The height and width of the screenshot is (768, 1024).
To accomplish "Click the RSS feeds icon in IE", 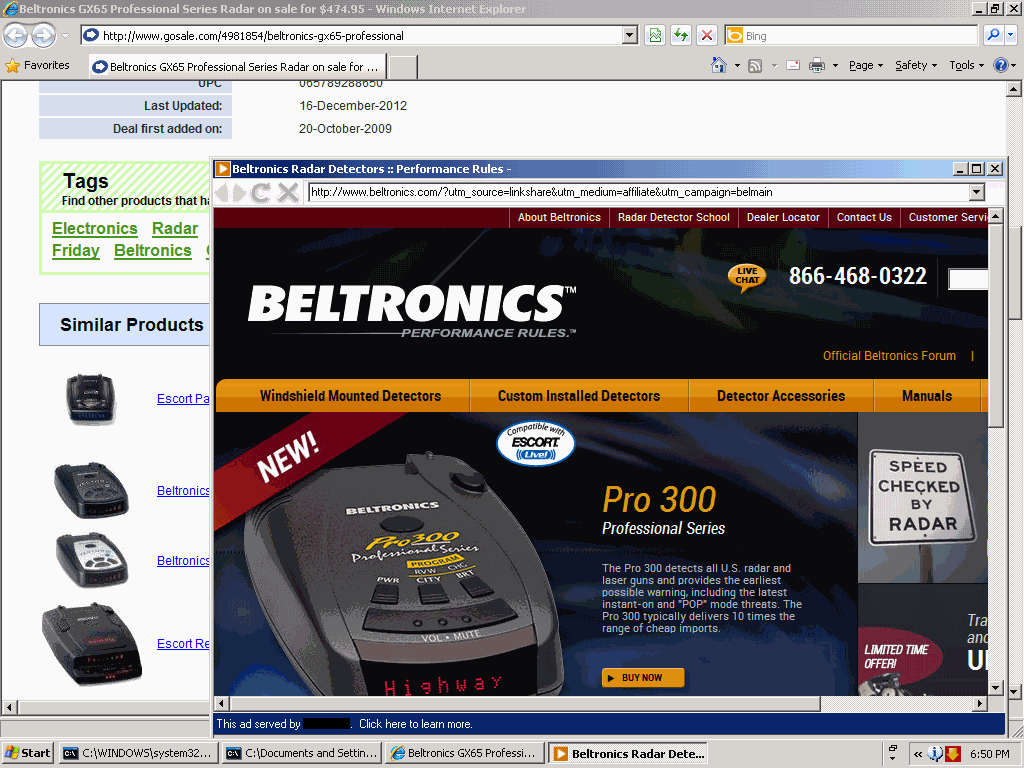I will click(755, 65).
